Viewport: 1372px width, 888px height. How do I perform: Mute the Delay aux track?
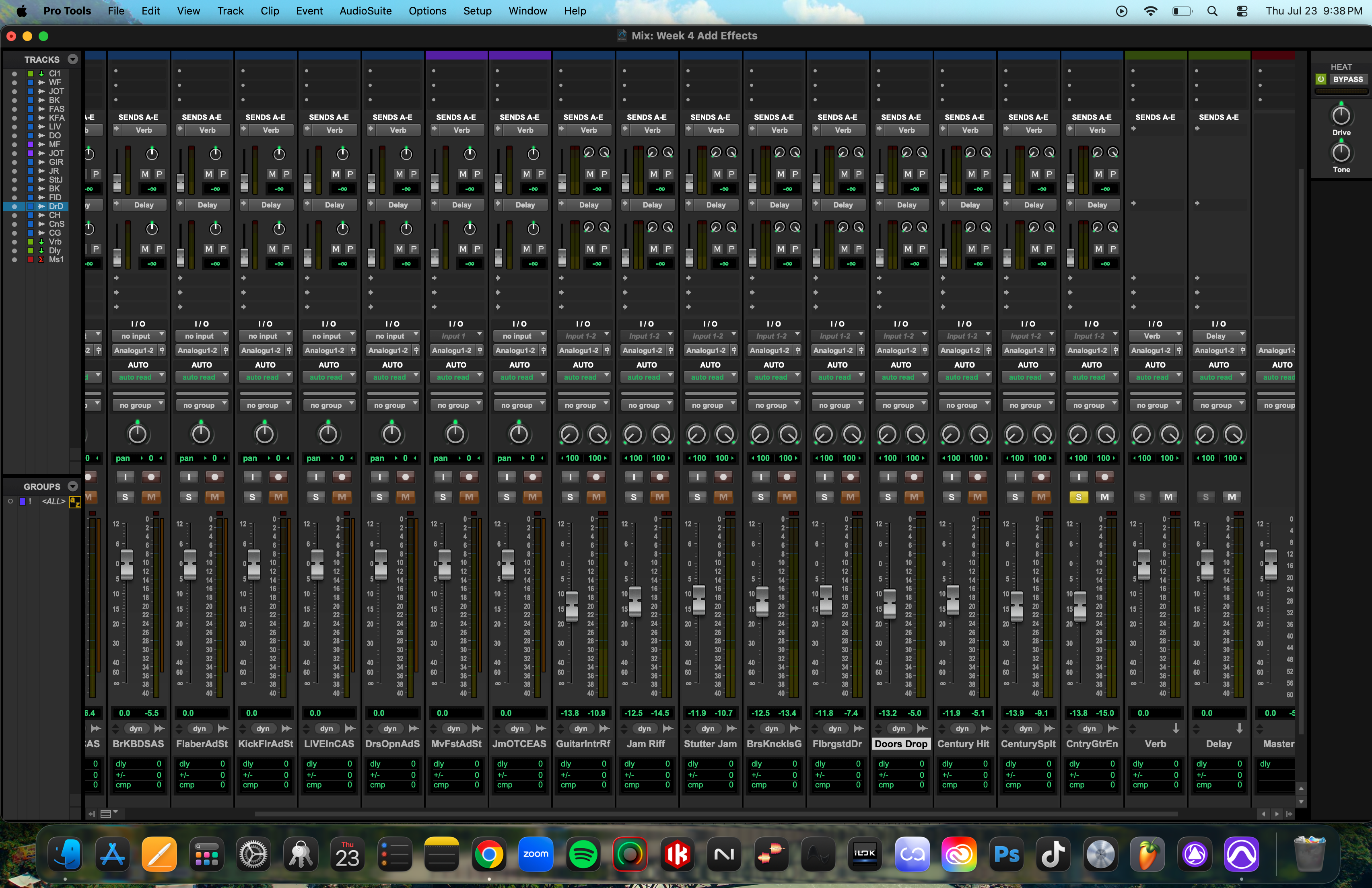(1231, 497)
